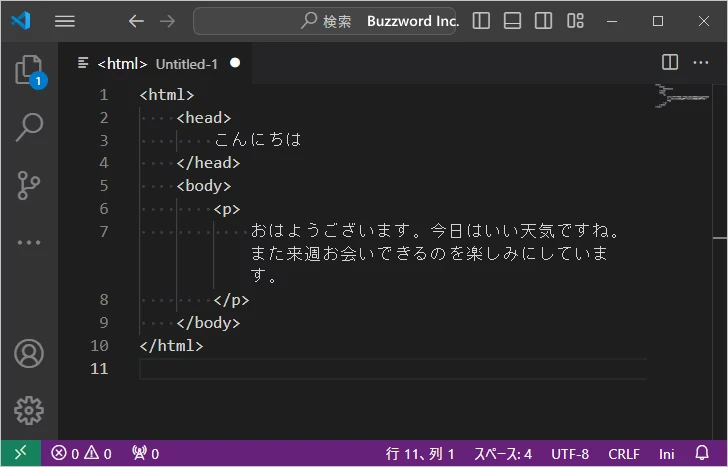Open the Explorer view in activity bar
728x467 pixels.
29,71
